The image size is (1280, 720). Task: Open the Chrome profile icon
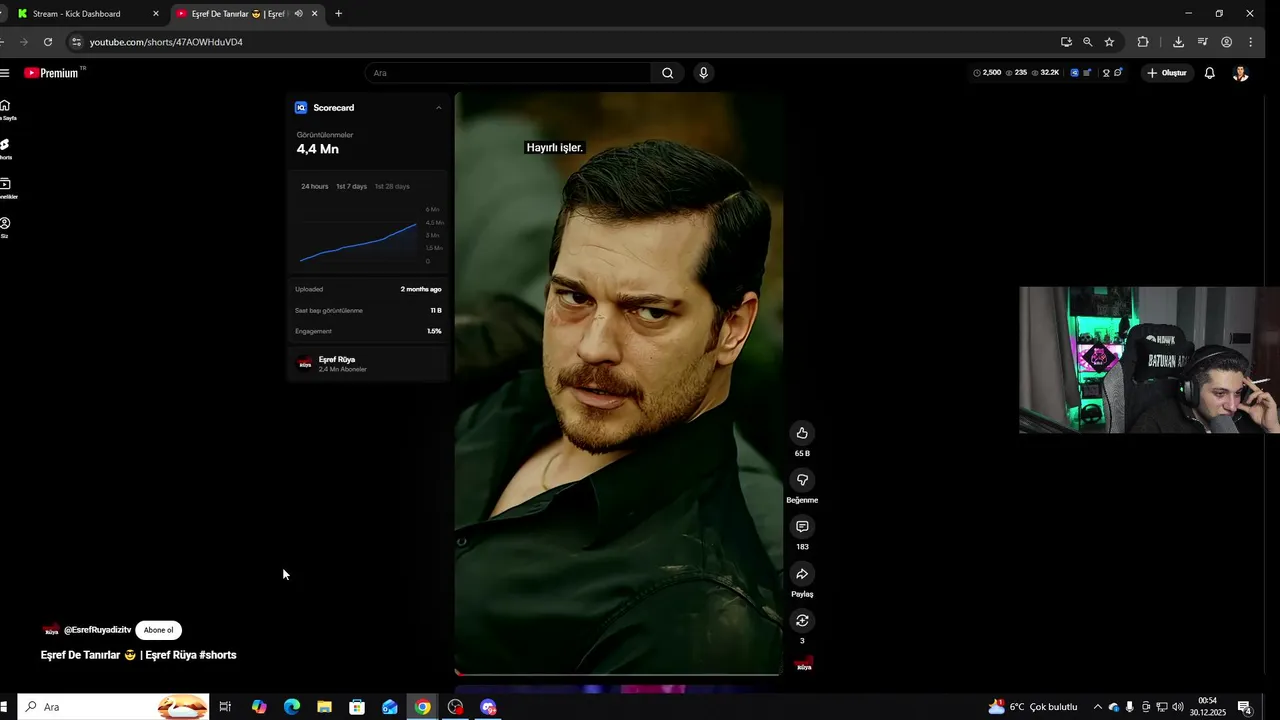click(x=1226, y=42)
